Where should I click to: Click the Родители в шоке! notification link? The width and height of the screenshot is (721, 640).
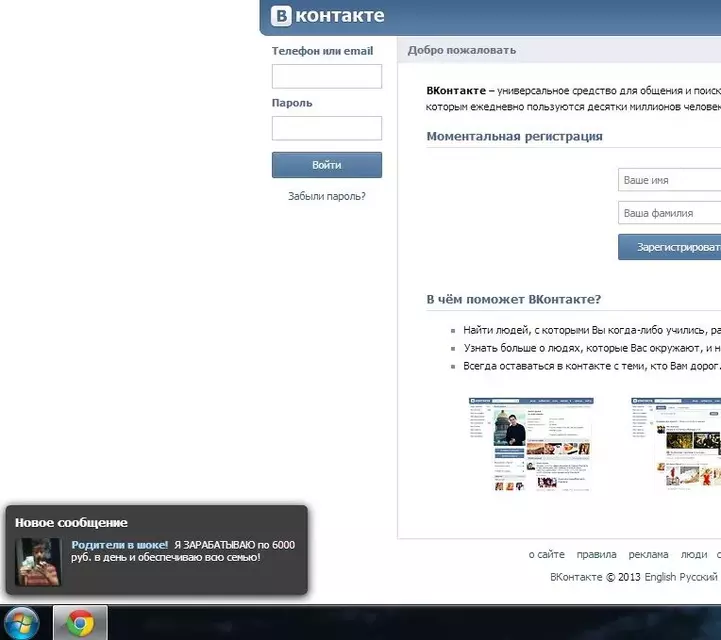[120, 545]
